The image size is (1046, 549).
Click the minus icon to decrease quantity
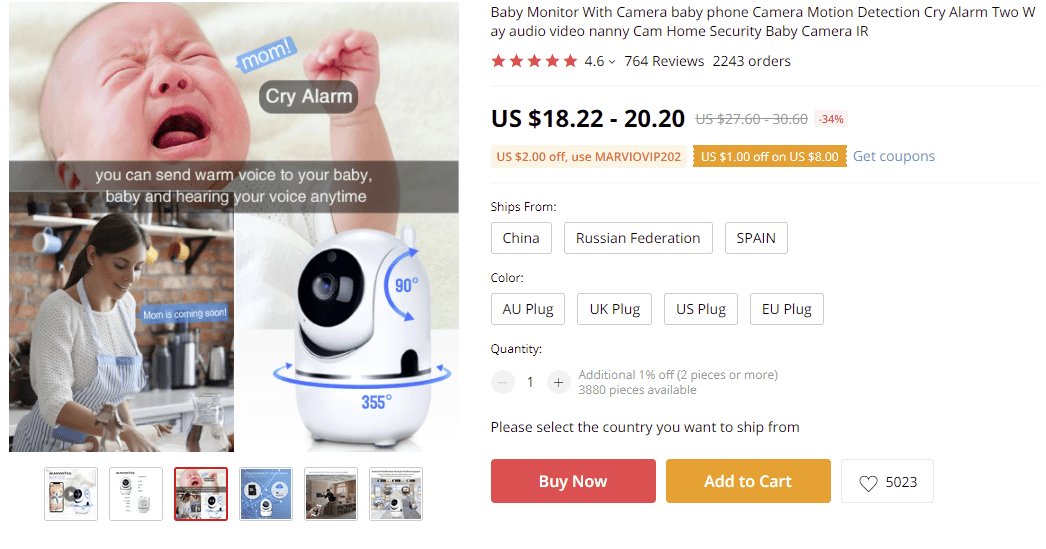pyautogui.click(x=503, y=382)
